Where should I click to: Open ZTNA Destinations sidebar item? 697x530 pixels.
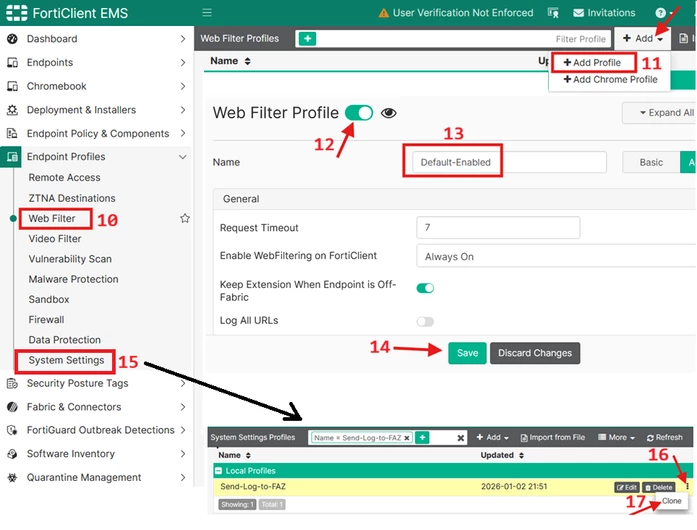72,198
